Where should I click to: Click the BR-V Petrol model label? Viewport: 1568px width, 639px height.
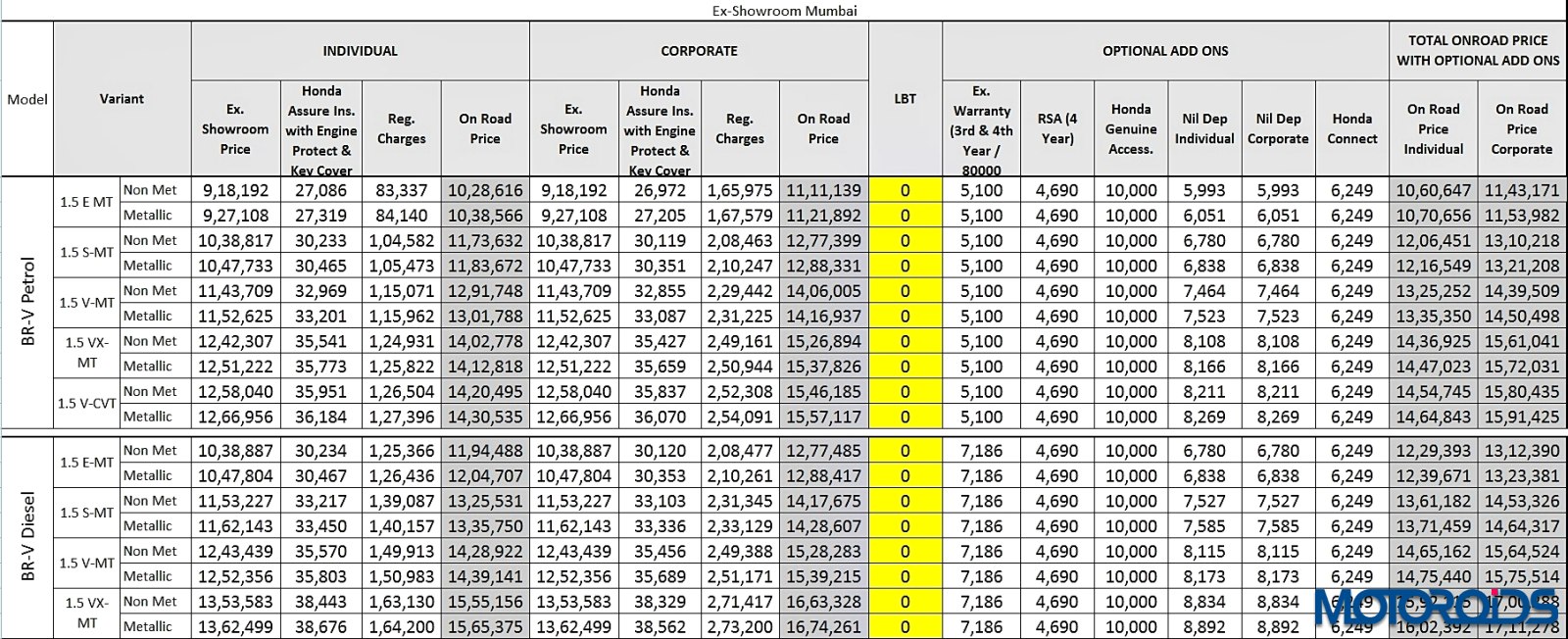(27, 302)
